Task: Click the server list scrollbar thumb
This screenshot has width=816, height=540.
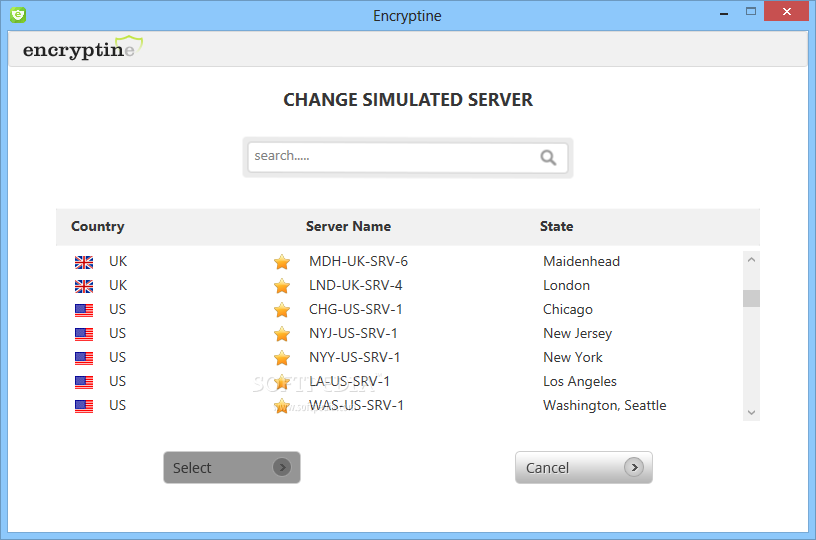Action: [x=751, y=298]
